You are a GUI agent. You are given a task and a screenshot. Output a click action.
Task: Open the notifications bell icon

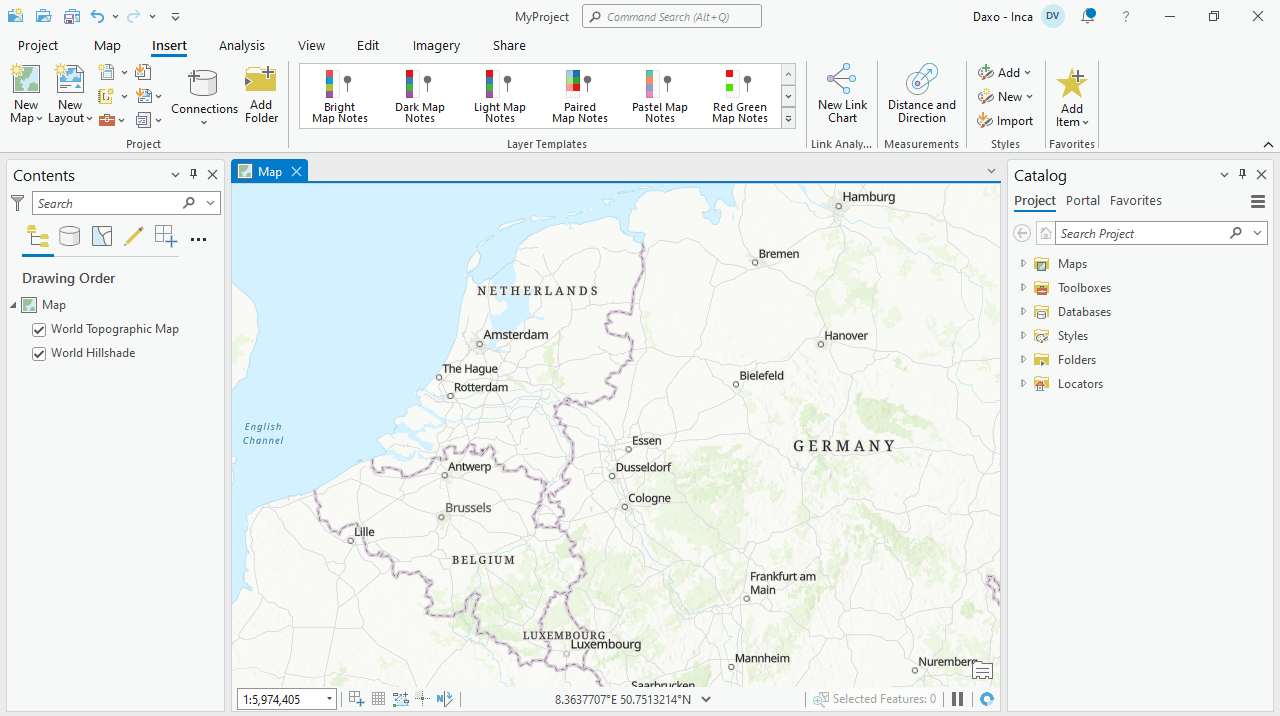pos(1088,16)
